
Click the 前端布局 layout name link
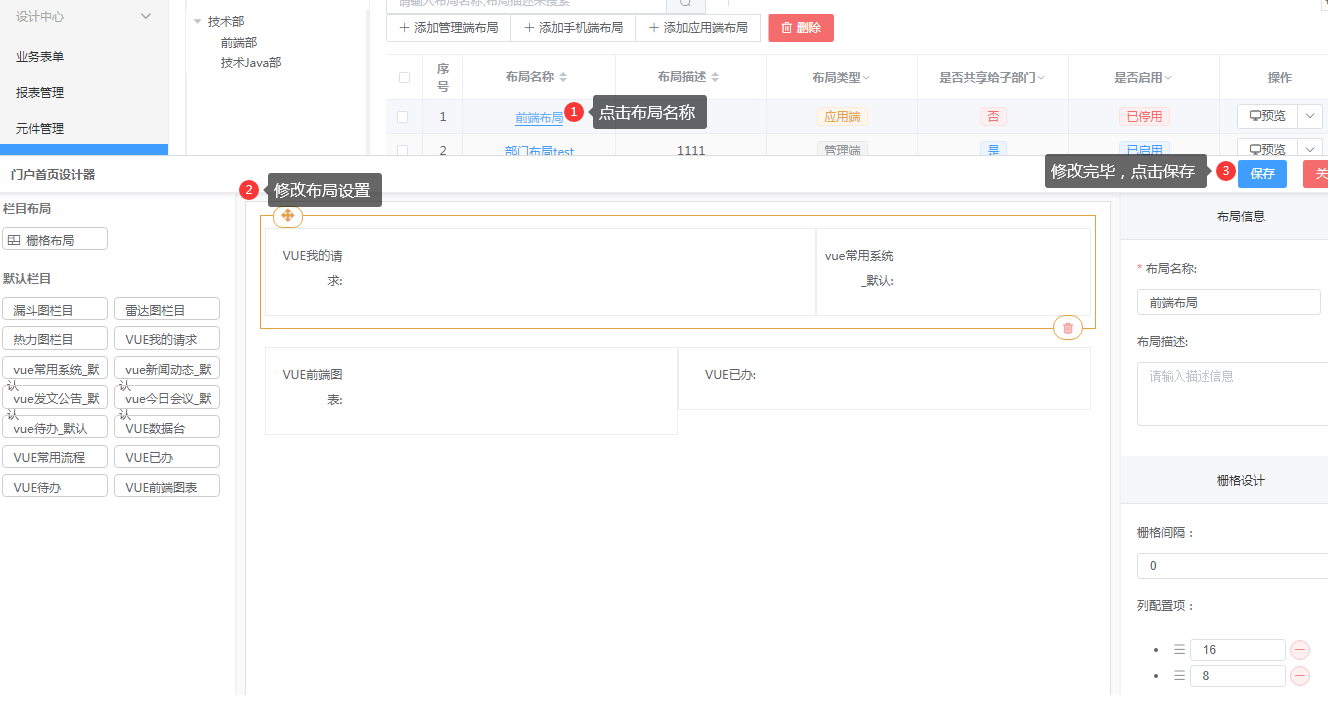click(x=539, y=118)
